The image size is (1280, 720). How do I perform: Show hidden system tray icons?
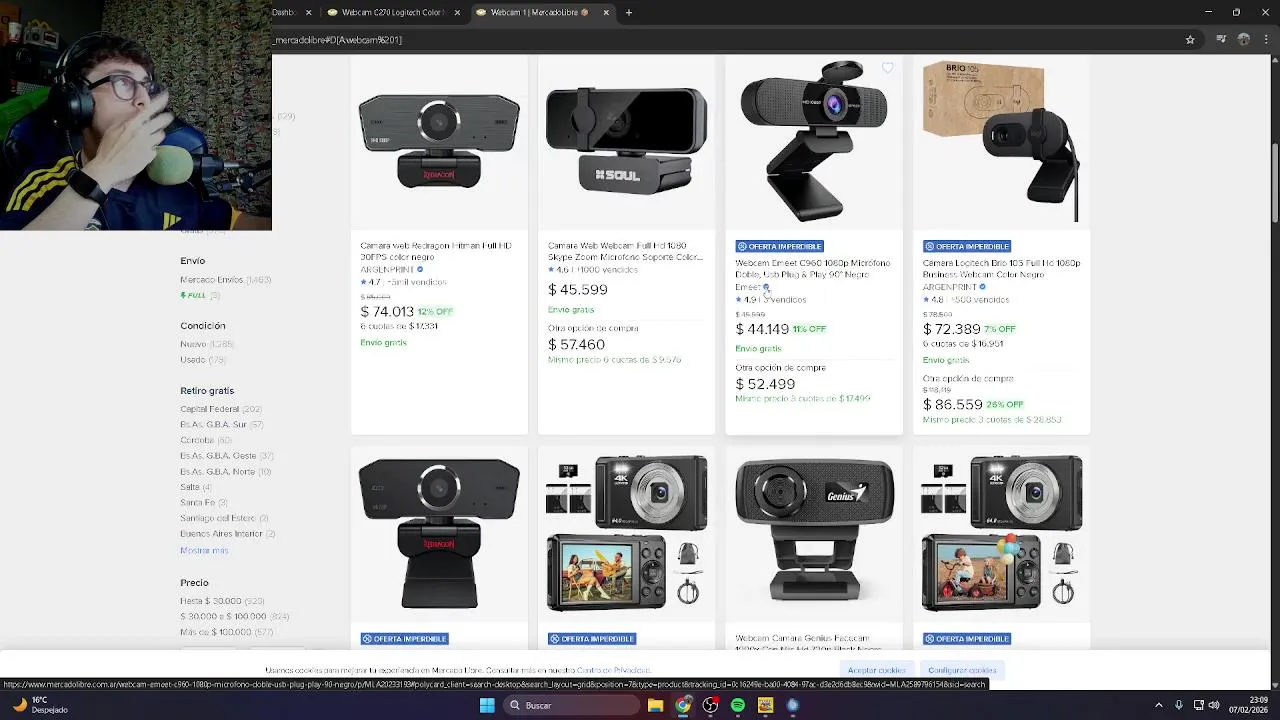point(1159,706)
